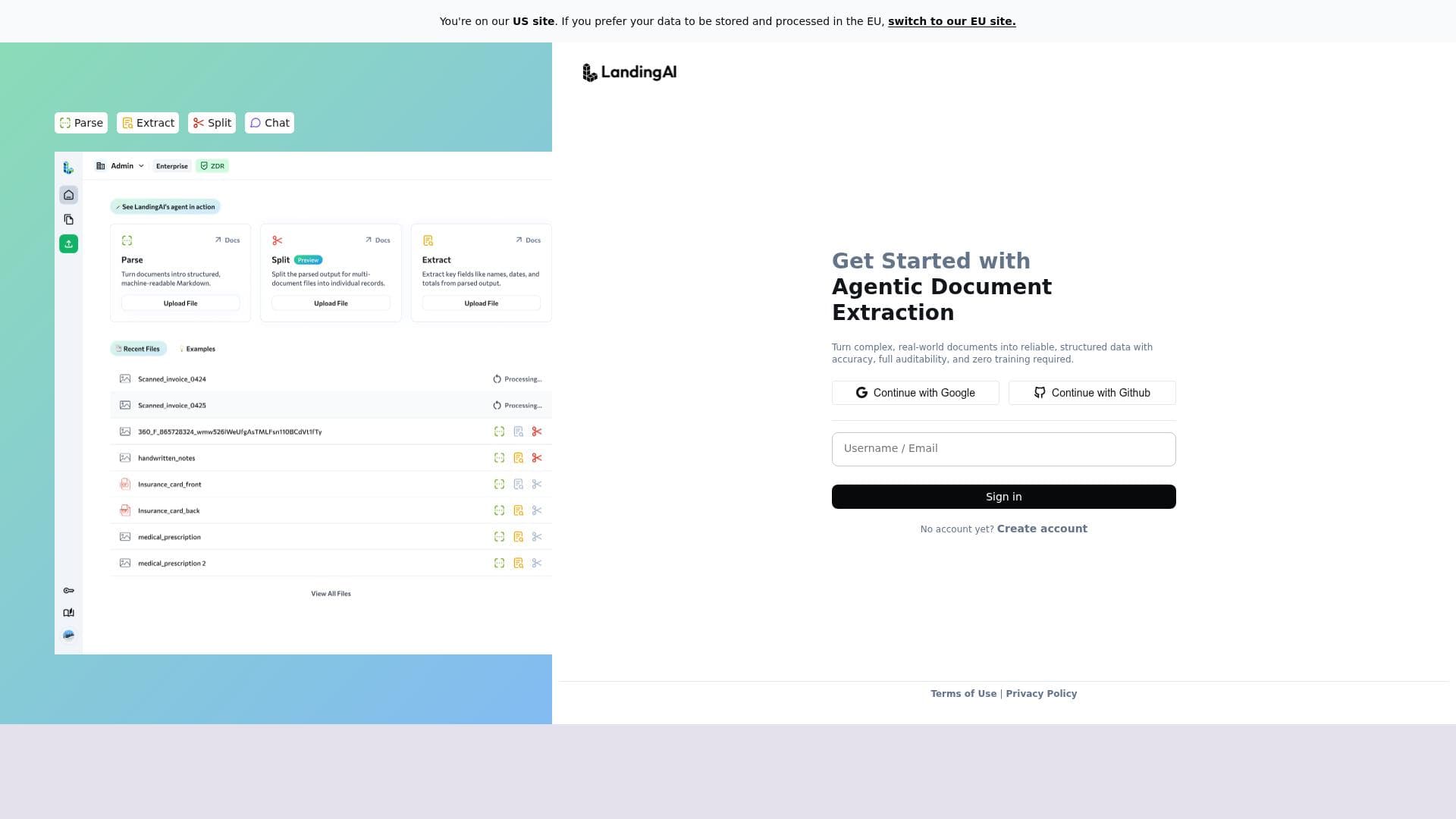
Task: Click the ZDR shield badge
Action: coord(212,166)
